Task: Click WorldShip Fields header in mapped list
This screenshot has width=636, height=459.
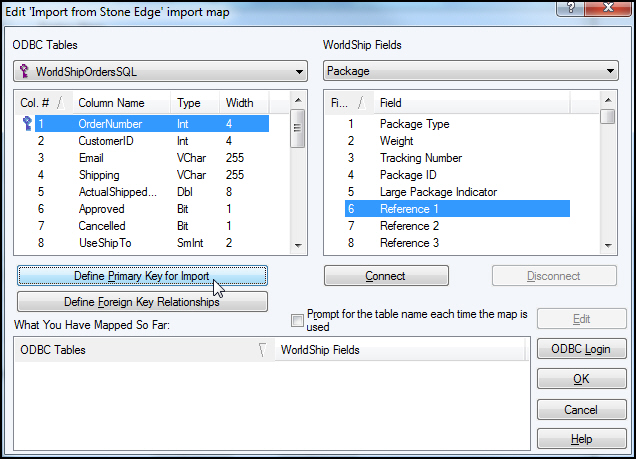Action: point(400,350)
